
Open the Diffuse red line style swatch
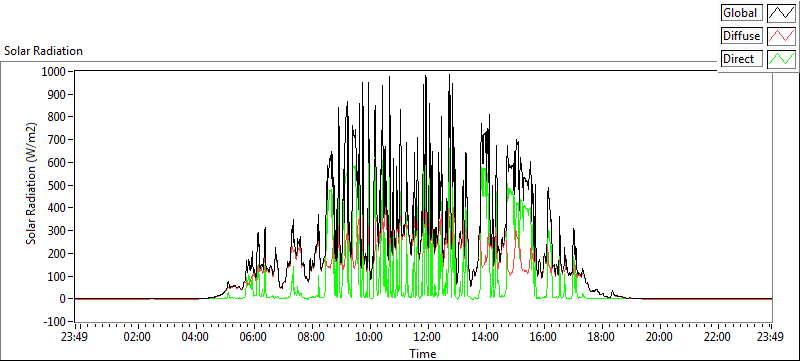pyautogui.click(x=782, y=36)
